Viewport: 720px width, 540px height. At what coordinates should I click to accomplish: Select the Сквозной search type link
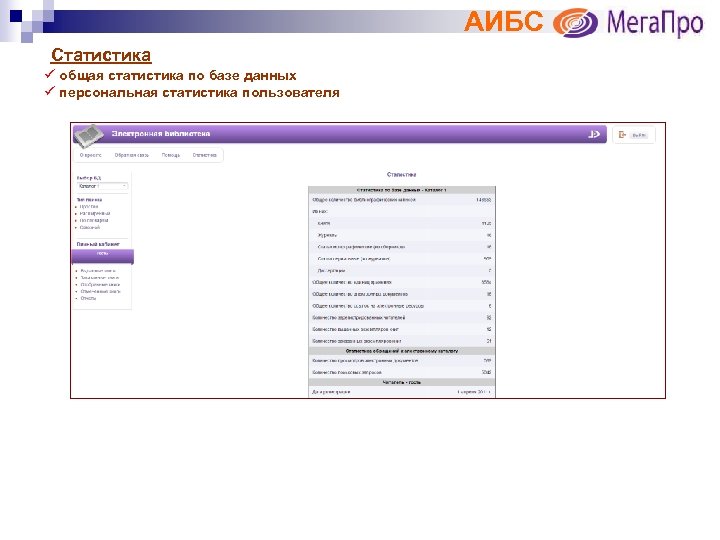[90, 227]
